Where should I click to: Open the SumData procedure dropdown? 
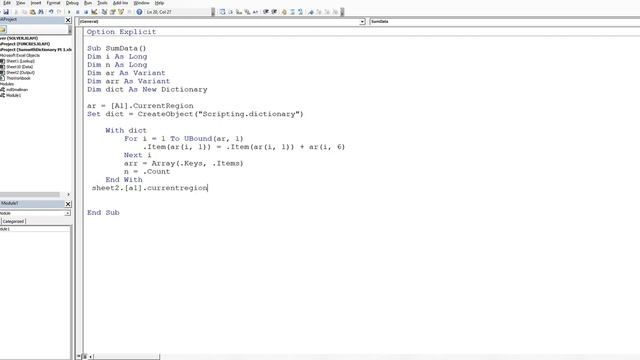pyautogui.click(x=504, y=22)
